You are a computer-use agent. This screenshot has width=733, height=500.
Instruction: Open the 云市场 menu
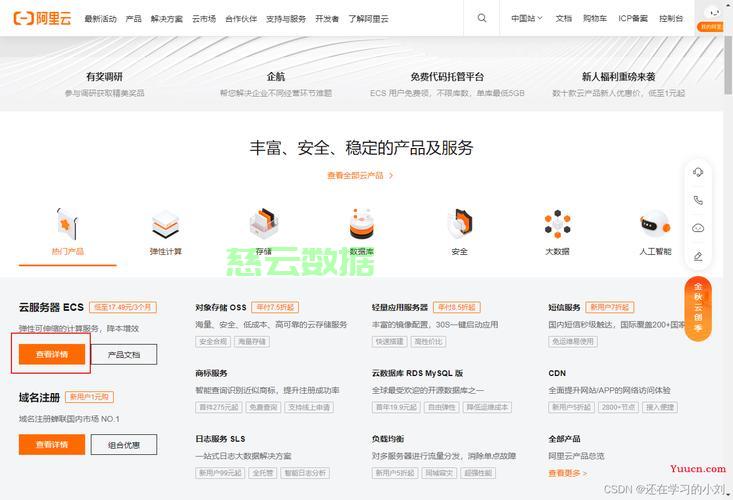pos(204,19)
